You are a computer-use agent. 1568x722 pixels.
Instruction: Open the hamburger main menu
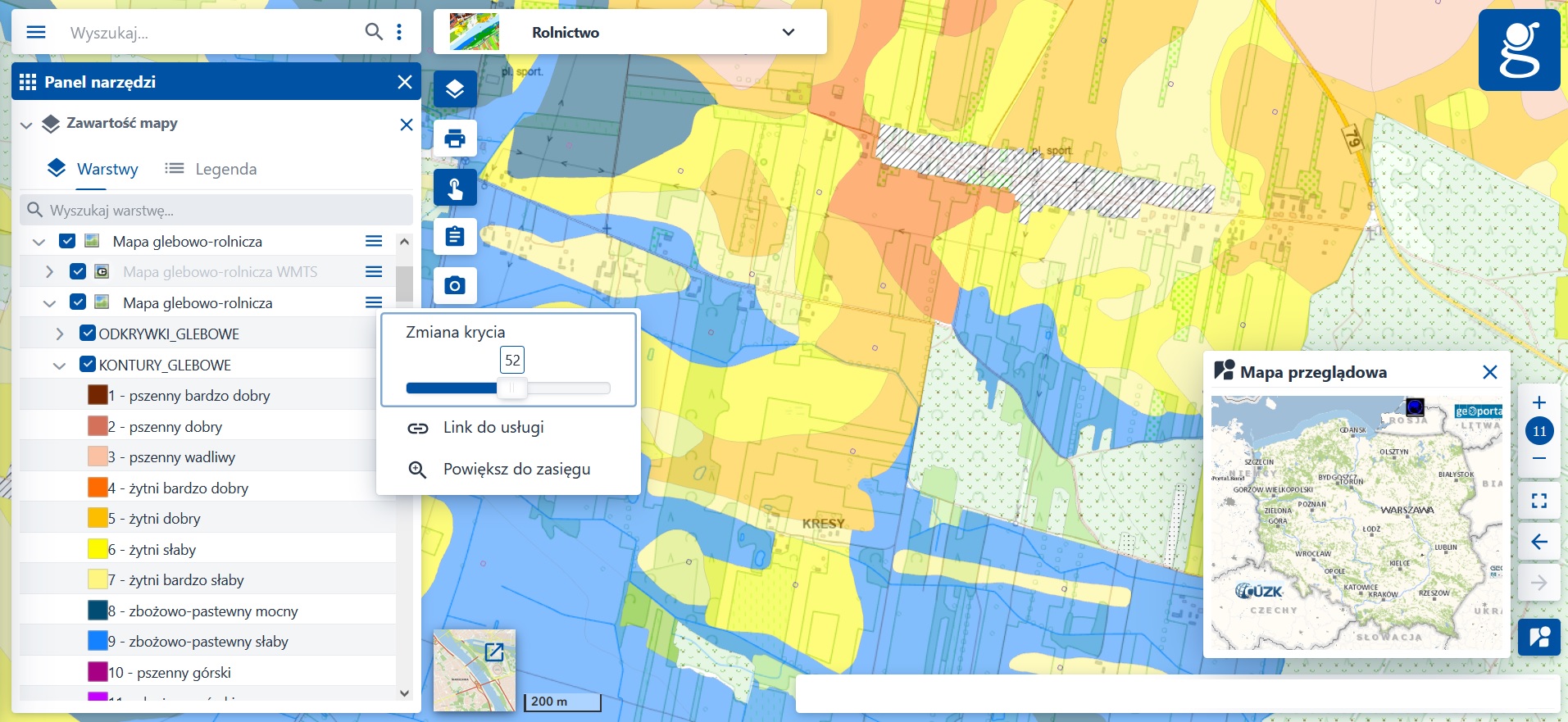pos(36,32)
